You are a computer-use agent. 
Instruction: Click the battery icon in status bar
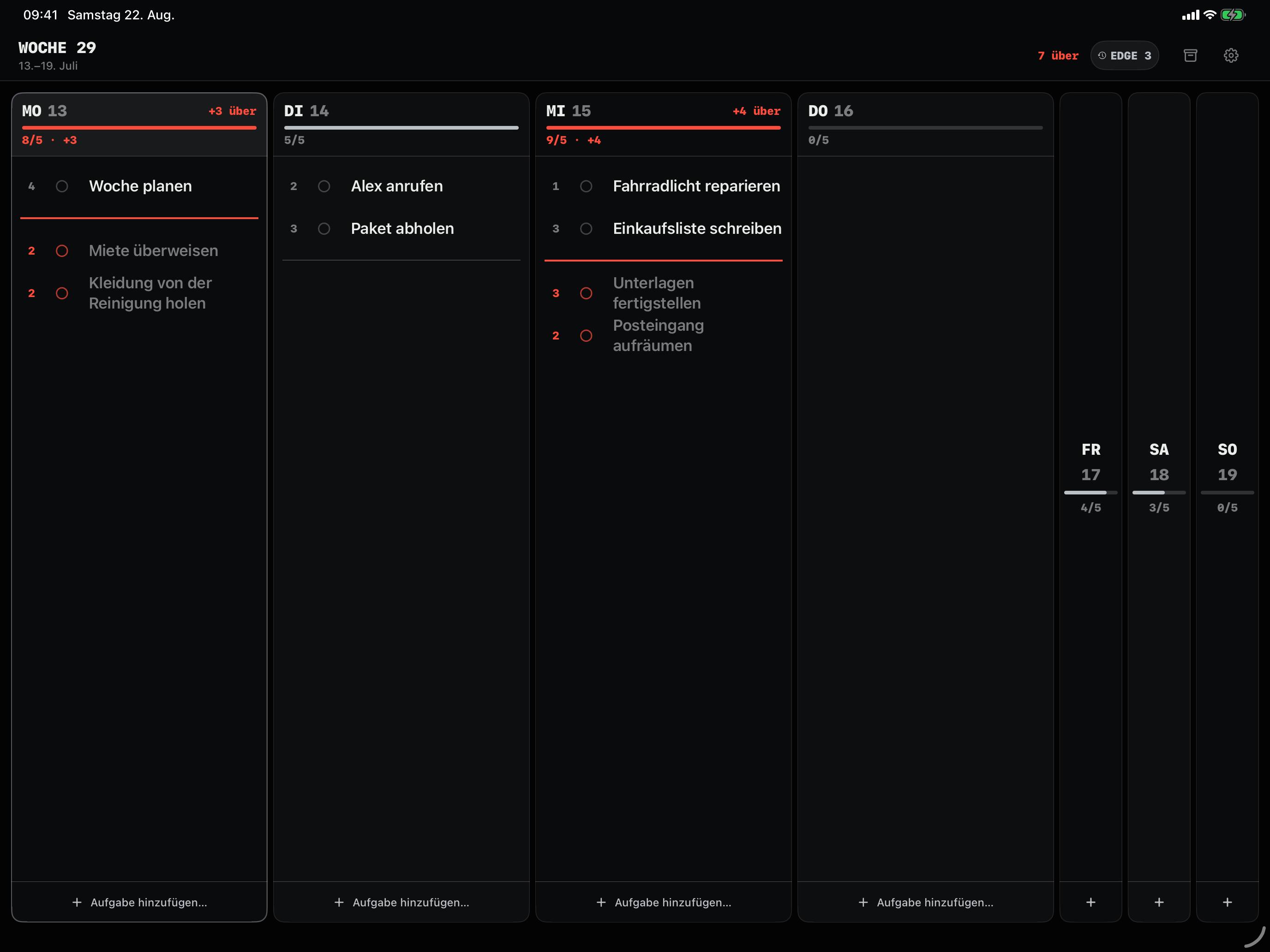[1233, 15]
